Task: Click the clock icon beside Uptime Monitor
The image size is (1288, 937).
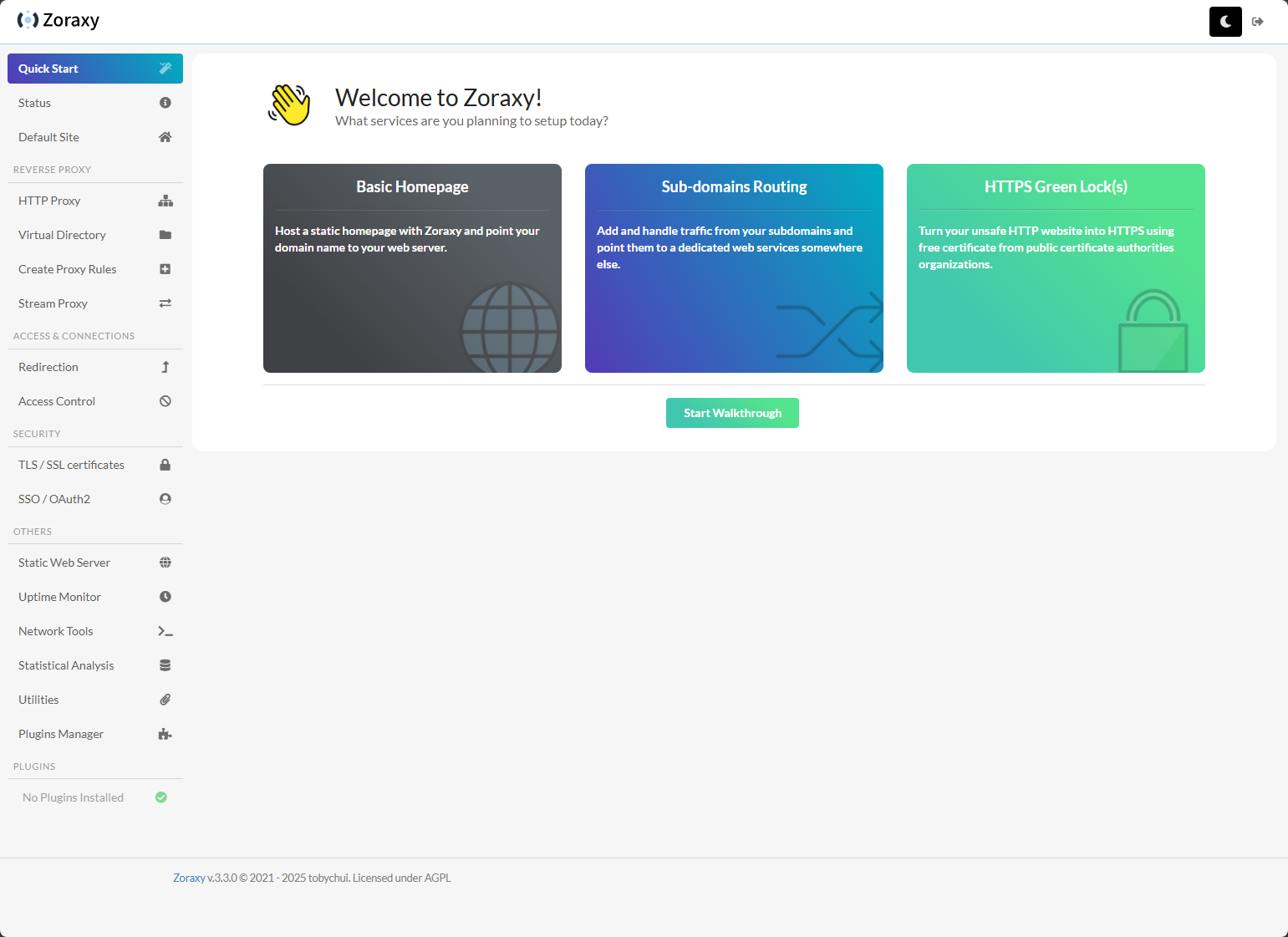Action: coord(165,597)
